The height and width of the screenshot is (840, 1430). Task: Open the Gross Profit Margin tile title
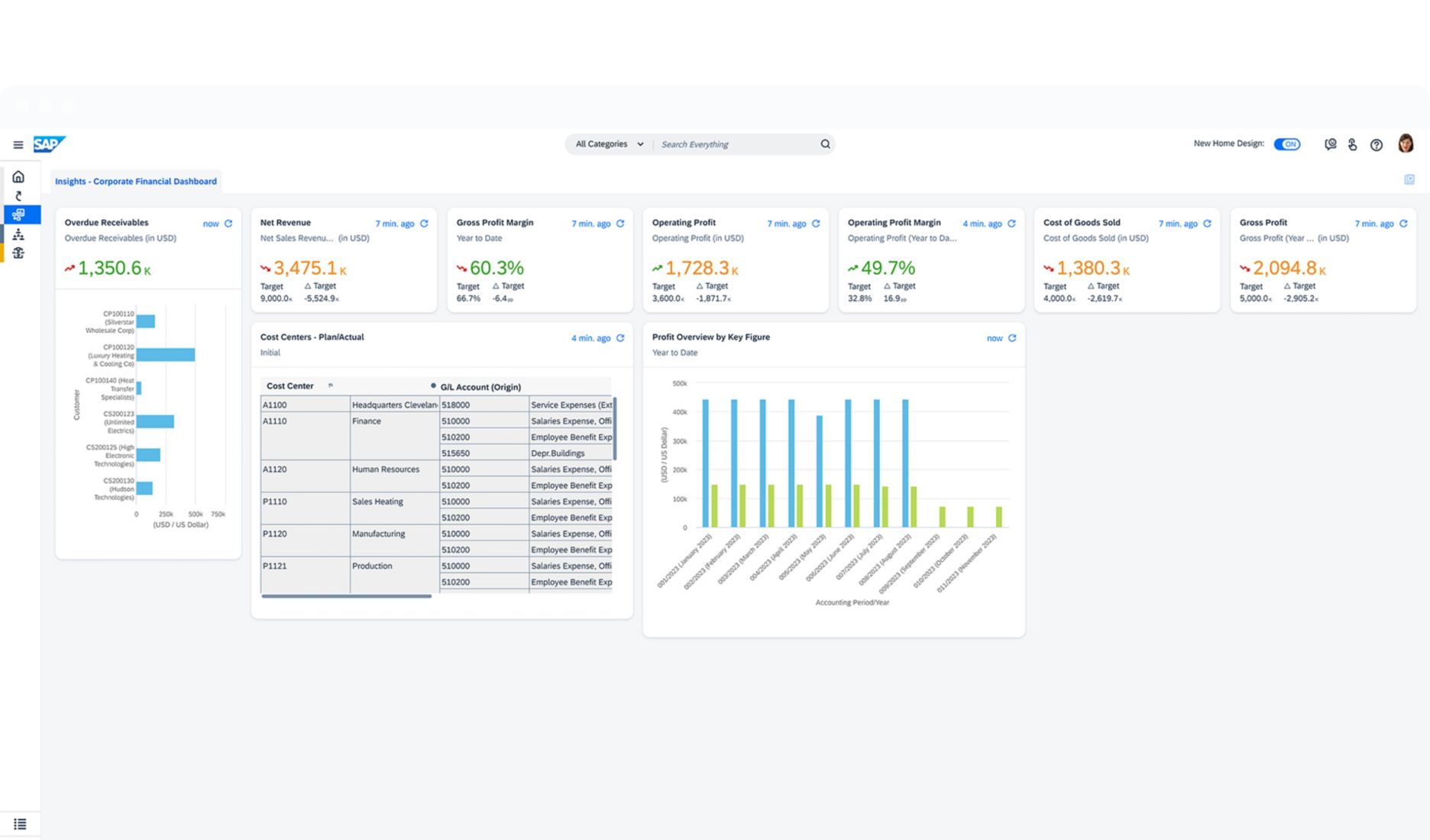click(x=495, y=223)
